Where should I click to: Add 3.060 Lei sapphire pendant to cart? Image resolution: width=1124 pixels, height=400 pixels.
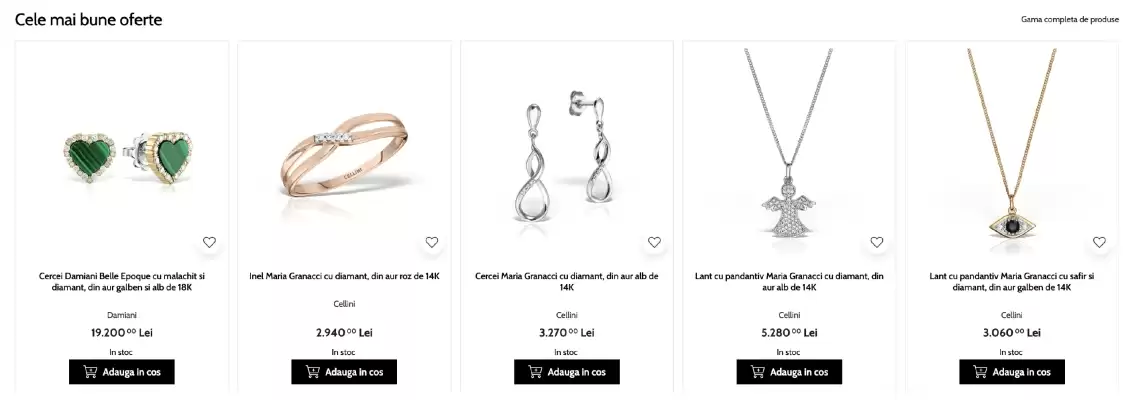point(1012,372)
